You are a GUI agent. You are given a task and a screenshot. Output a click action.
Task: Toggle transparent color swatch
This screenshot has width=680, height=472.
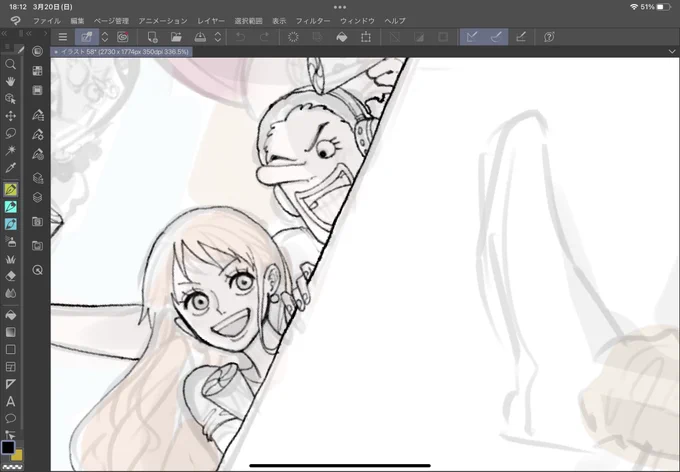pyautogui.click(x=12, y=468)
